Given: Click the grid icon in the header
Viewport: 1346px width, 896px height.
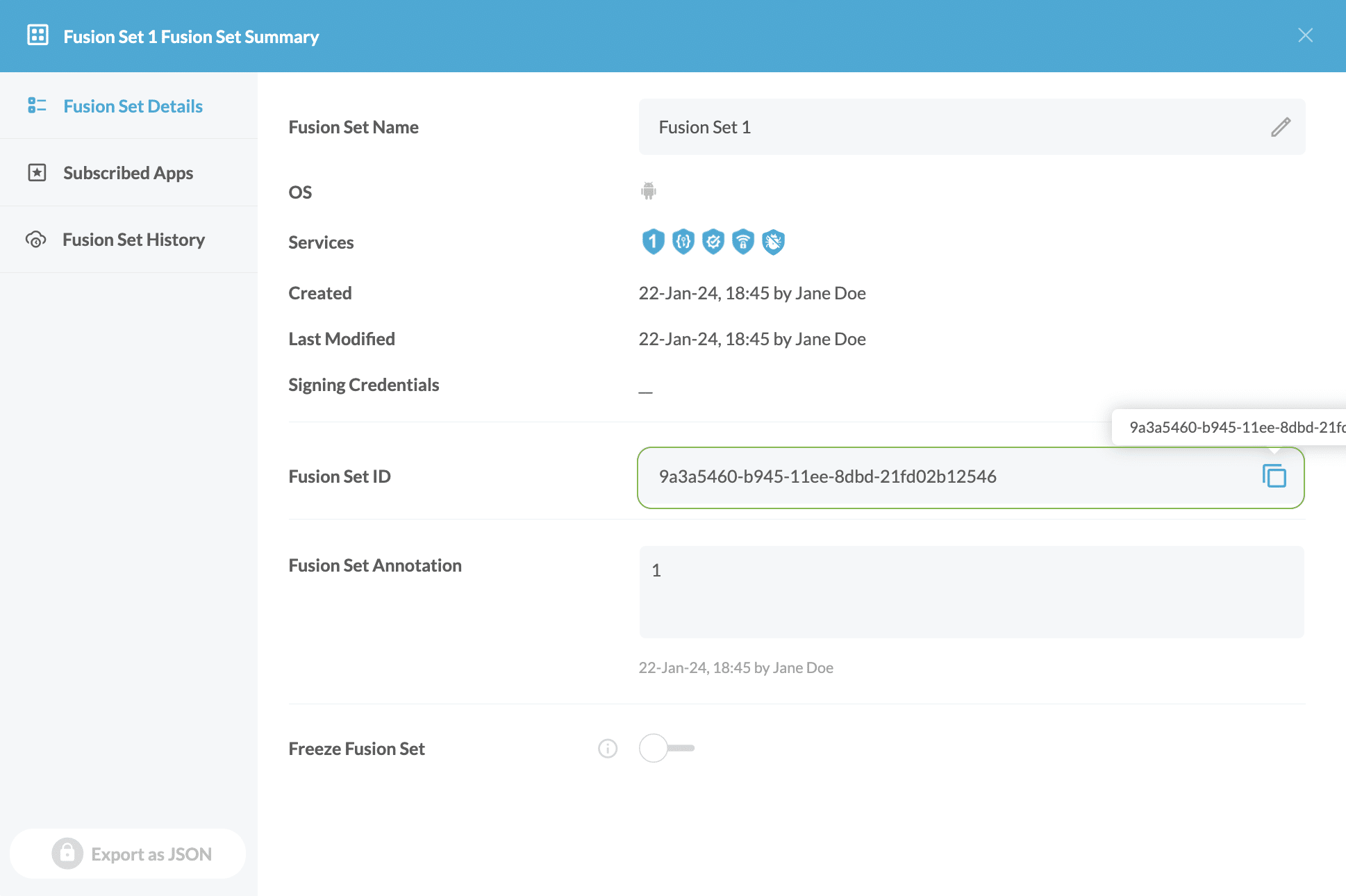Looking at the screenshot, I should pos(38,35).
